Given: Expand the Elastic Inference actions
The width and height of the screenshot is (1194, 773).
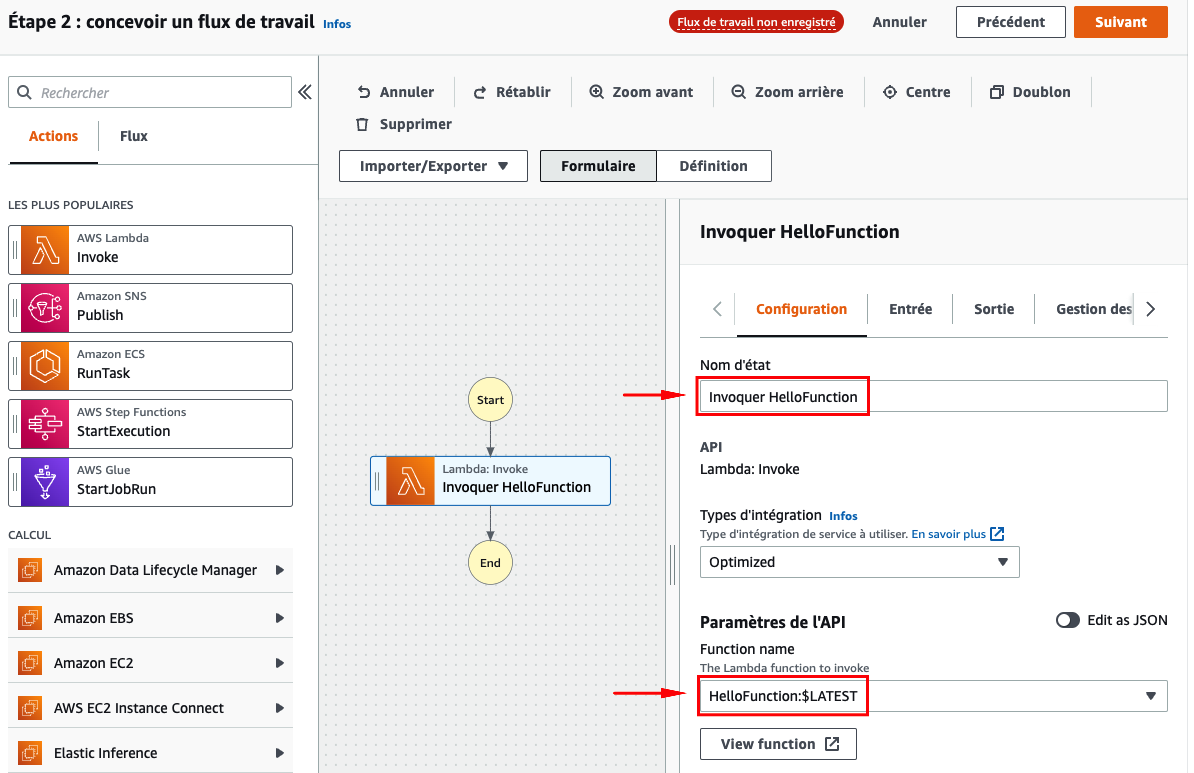Looking at the screenshot, I should (279, 752).
